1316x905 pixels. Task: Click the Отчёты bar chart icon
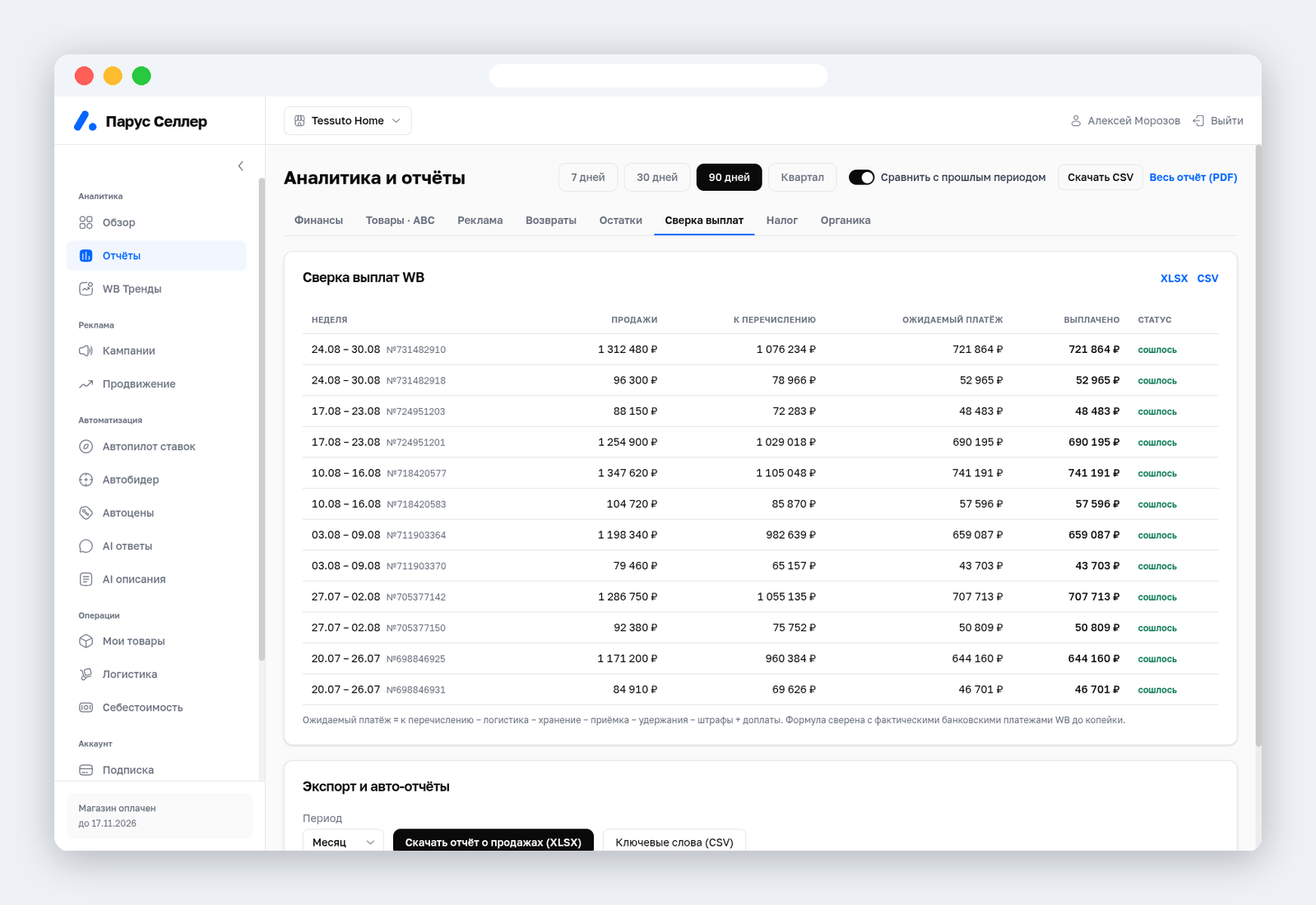(86, 256)
